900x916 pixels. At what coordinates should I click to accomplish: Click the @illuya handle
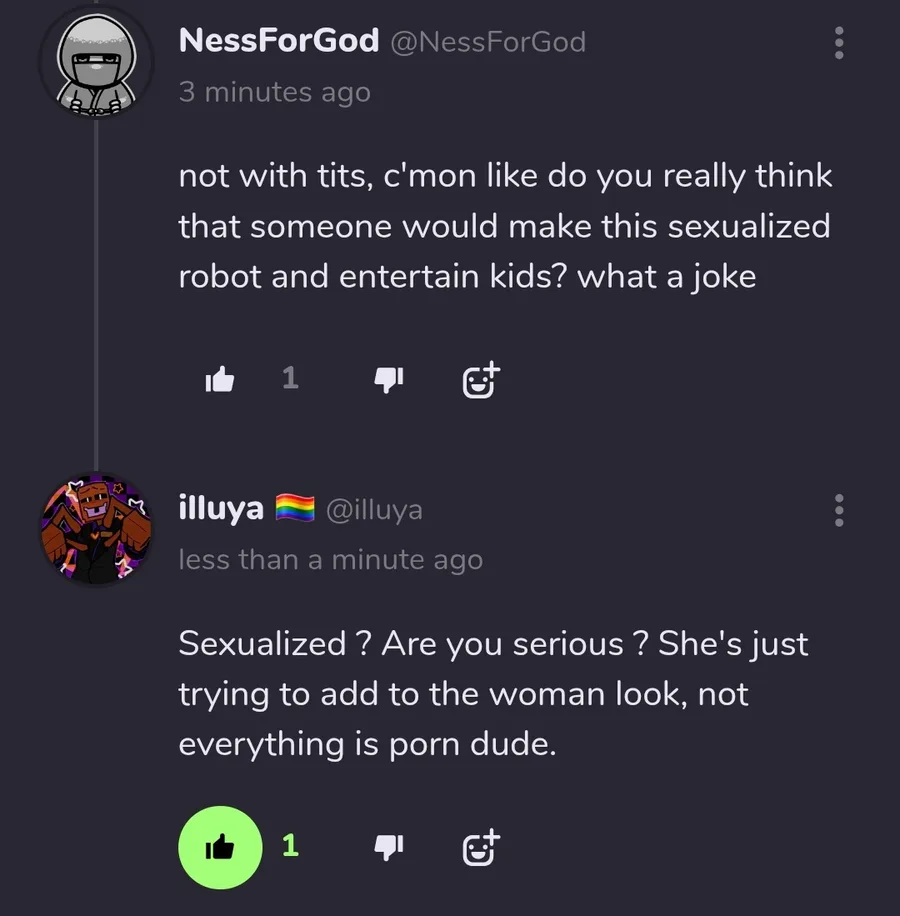click(374, 510)
